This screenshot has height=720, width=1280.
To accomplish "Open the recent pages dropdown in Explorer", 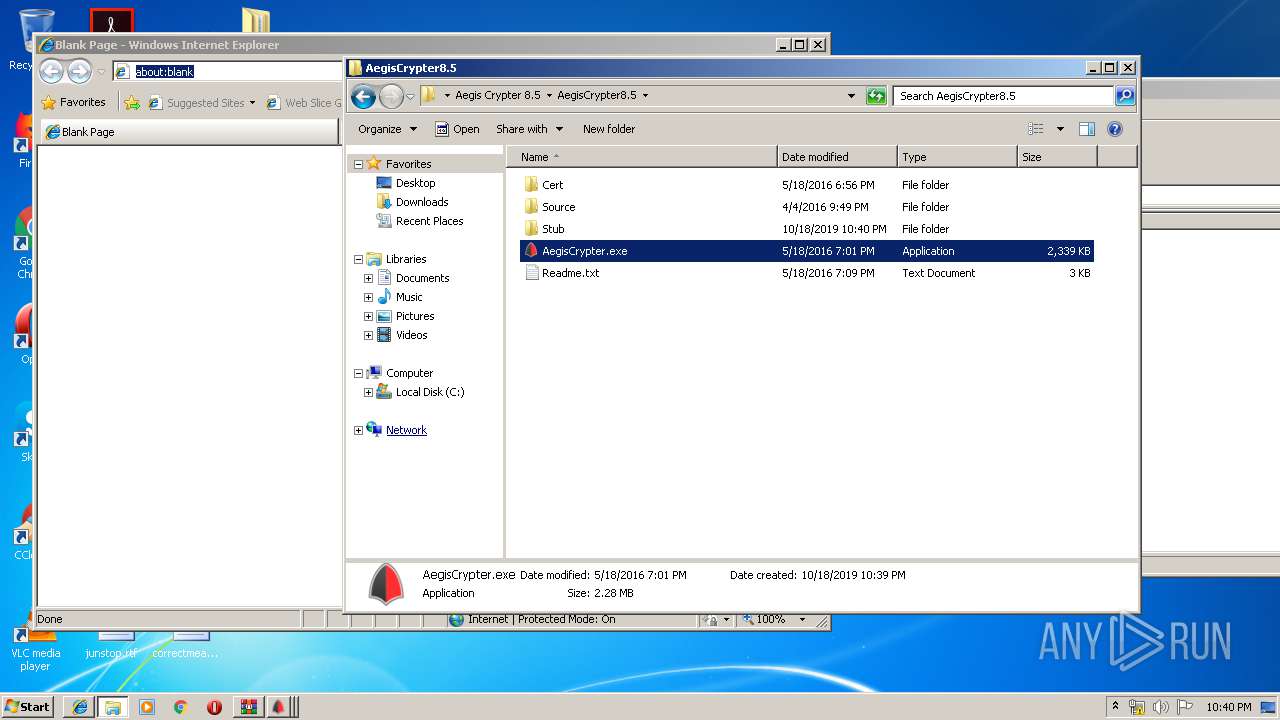I will point(410,97).
